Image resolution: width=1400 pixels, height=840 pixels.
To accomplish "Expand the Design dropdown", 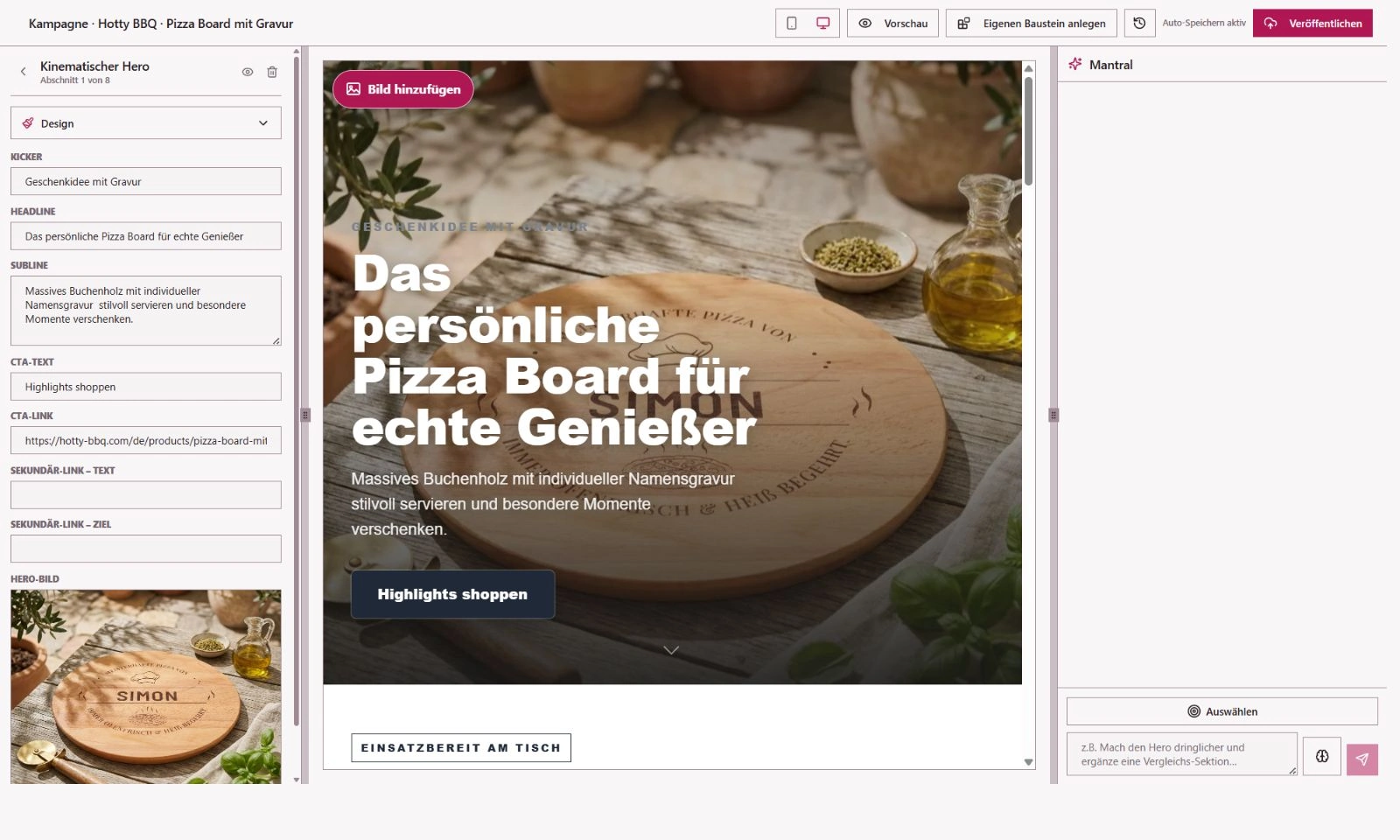I will click(146, 123).
